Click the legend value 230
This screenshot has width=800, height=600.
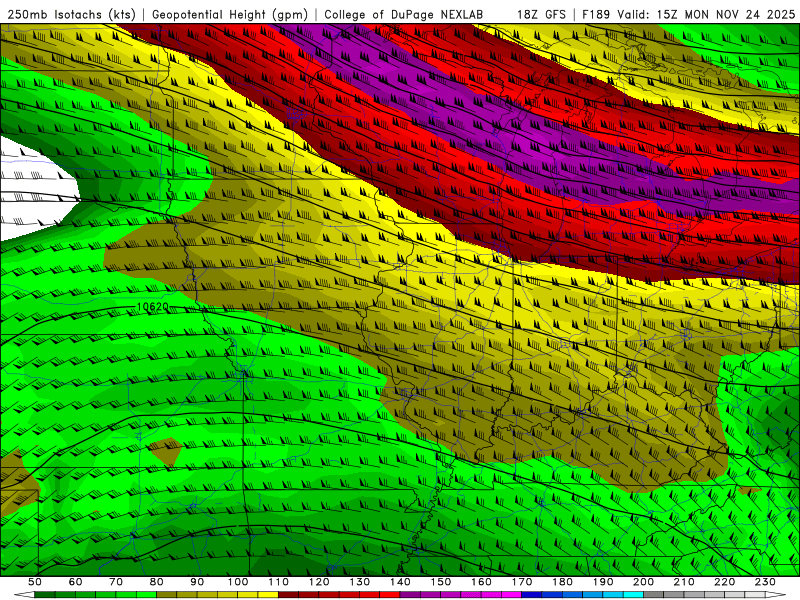765,582
